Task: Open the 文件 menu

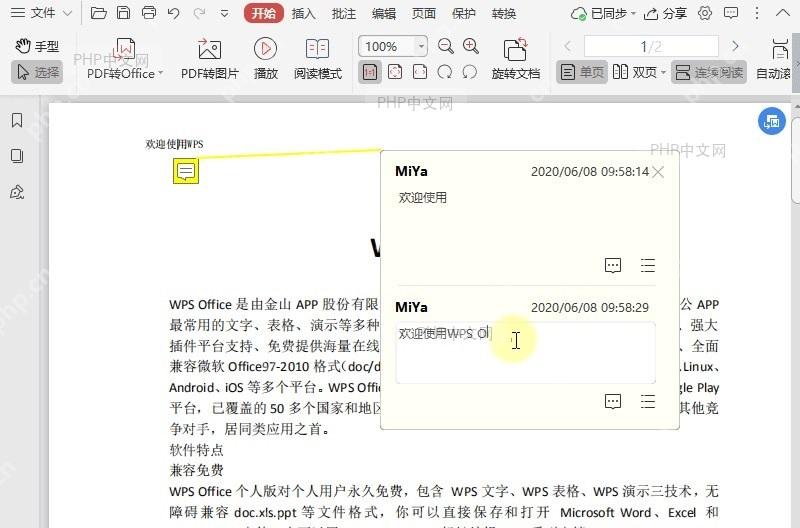Action: click(x=33, y=13)
